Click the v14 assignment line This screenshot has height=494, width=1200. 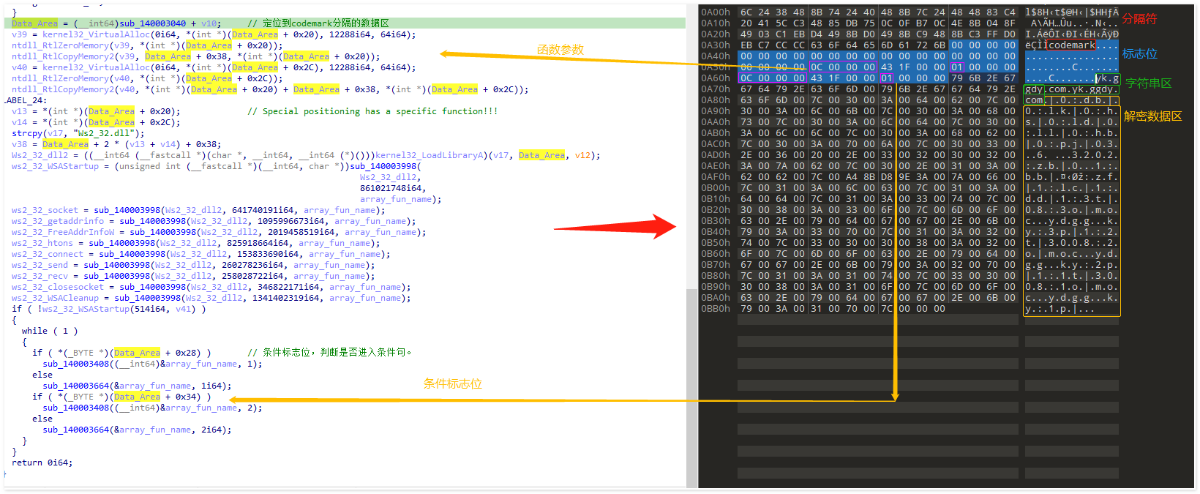pos(96,122)
